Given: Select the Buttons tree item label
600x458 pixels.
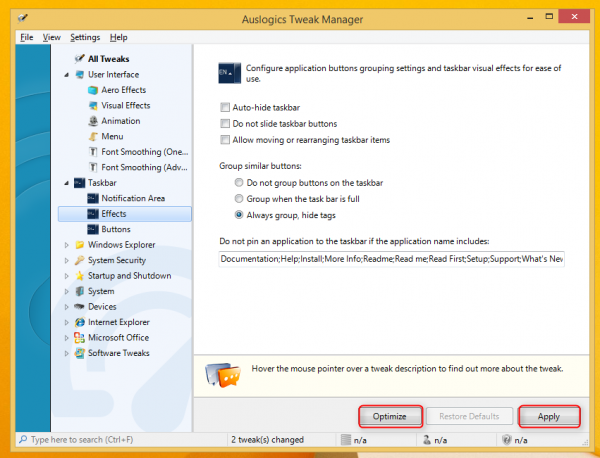Looking at the screenshot, I should coord(116,229).
